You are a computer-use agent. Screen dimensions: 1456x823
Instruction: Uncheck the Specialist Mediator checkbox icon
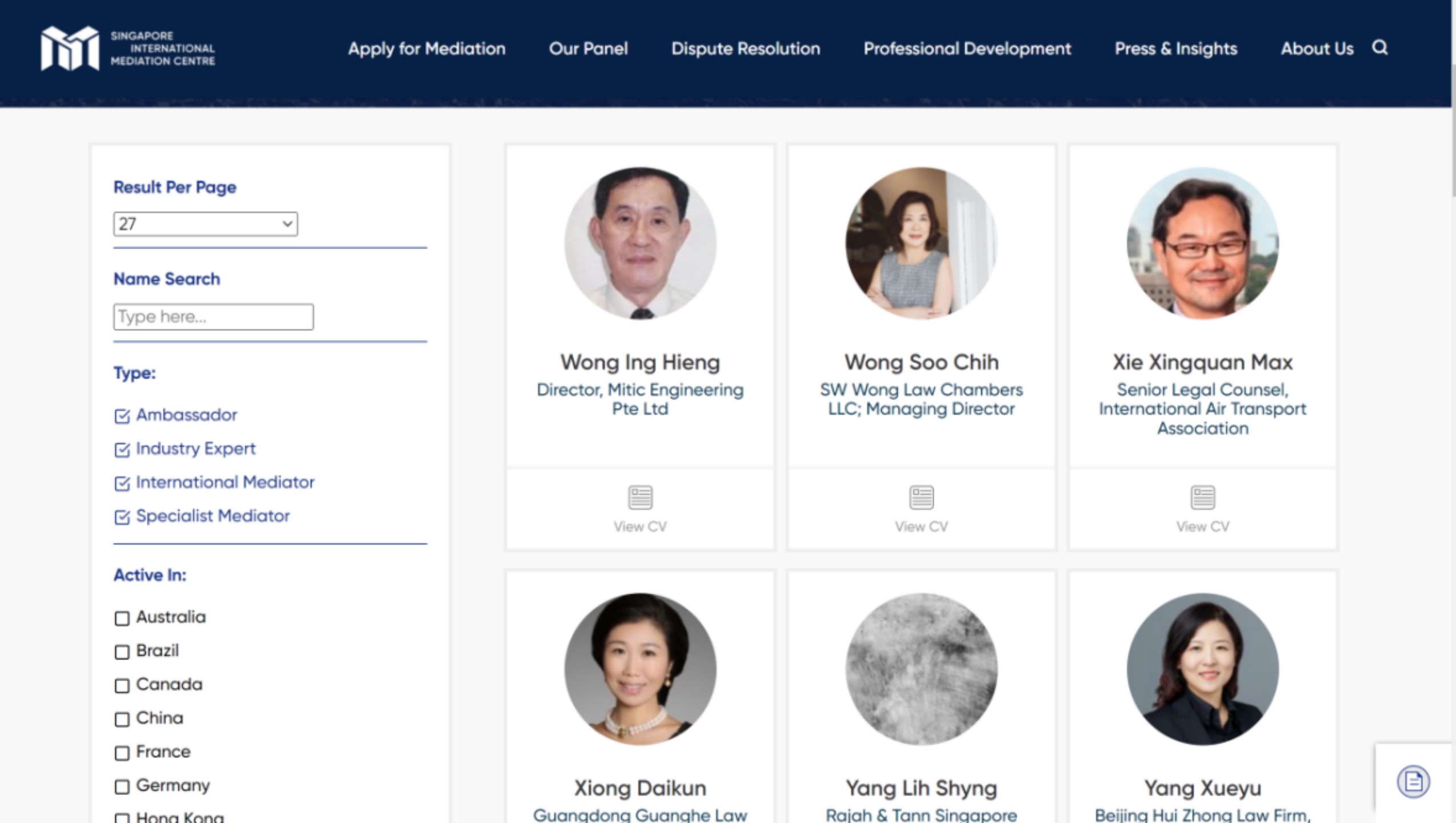pyautogui.click(x=122, y=517)
